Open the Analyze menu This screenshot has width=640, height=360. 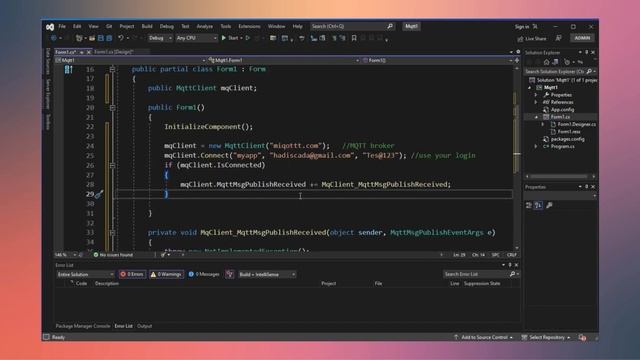click(204, 27)
